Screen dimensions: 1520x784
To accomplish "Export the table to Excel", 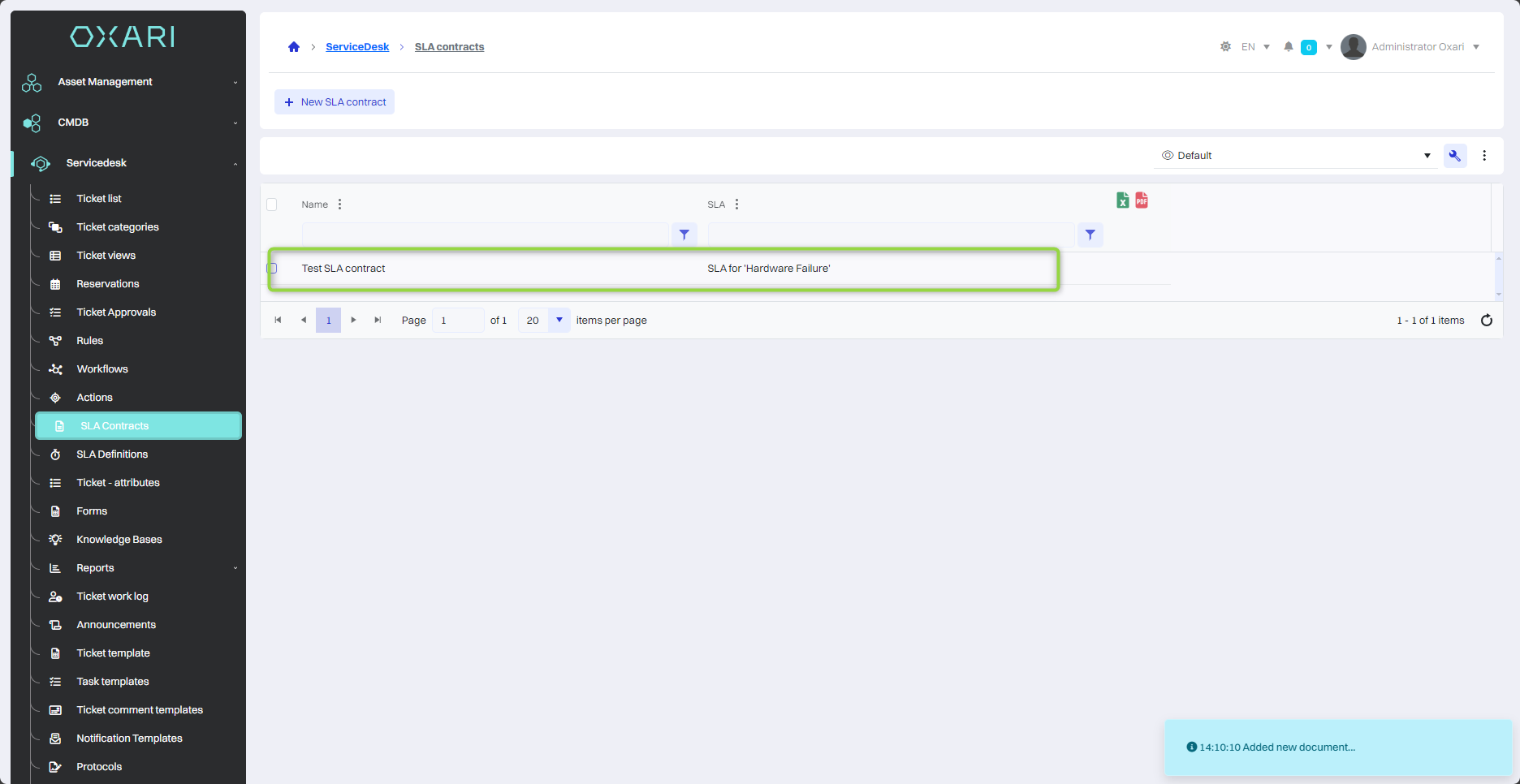I will (1122, 200).
